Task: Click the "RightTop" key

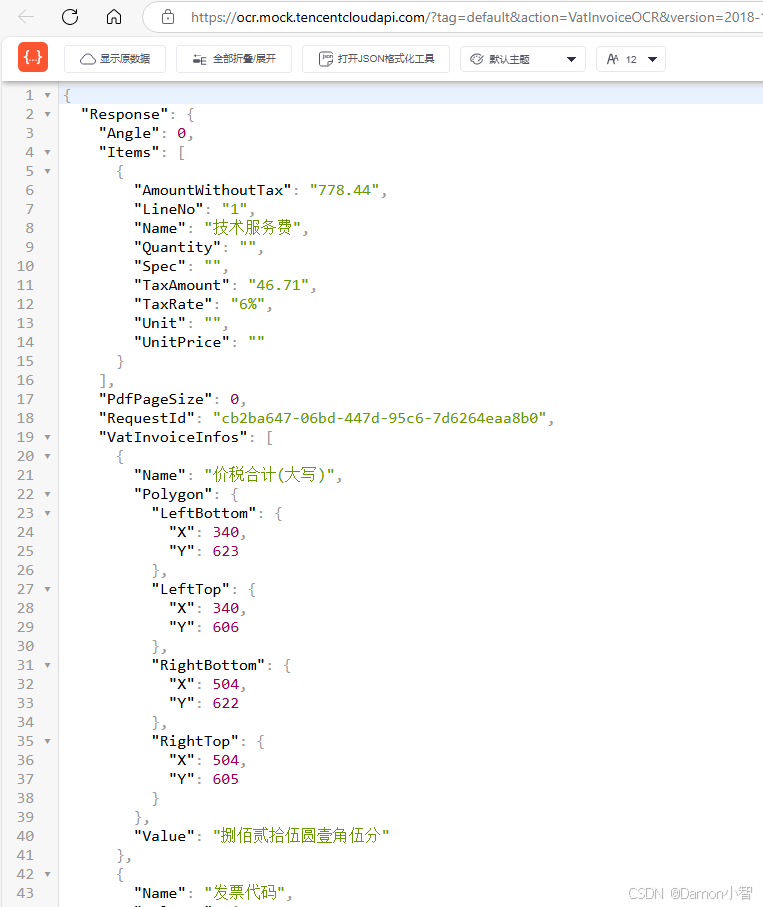Action: coord(195,742)
